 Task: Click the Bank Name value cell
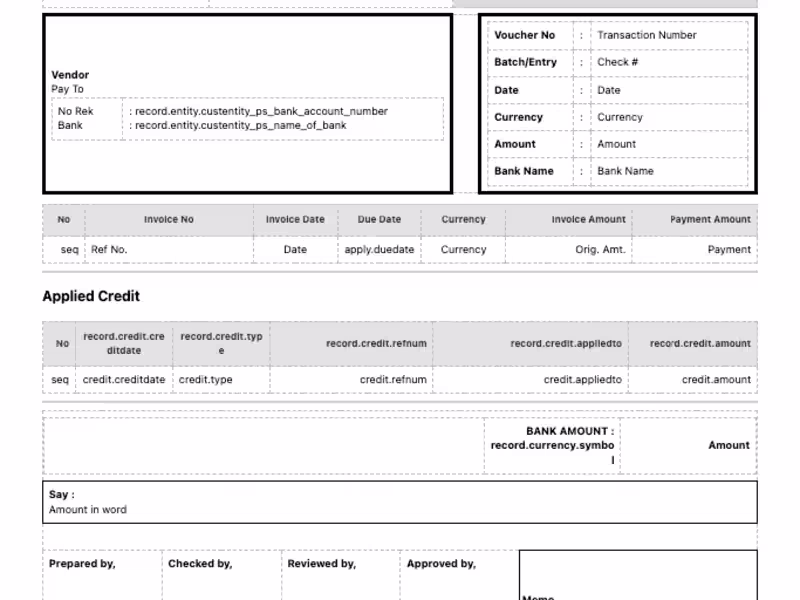tap(669, 171)
